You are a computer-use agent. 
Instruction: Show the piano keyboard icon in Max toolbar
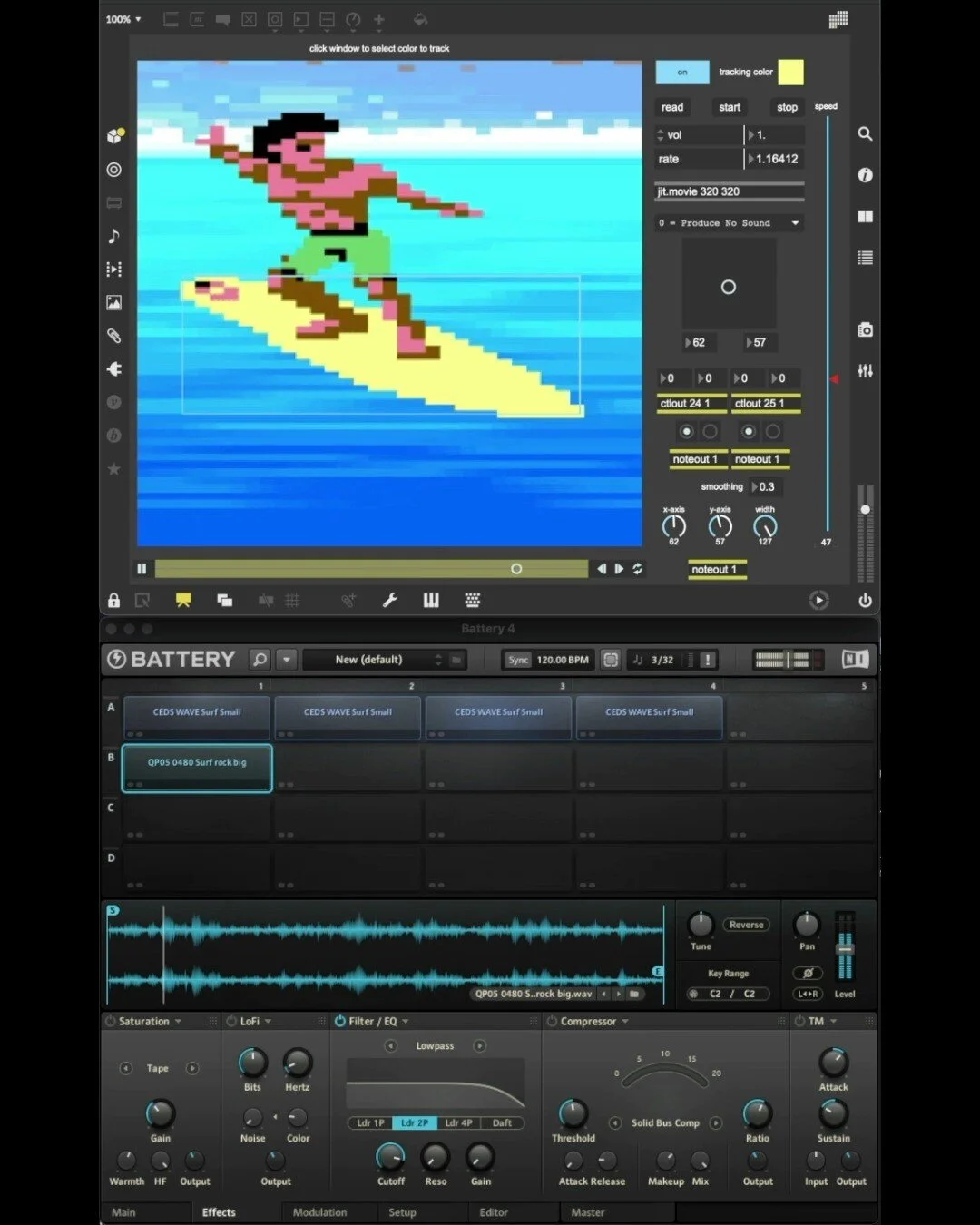pyautogui.click(x=431, y=600)
